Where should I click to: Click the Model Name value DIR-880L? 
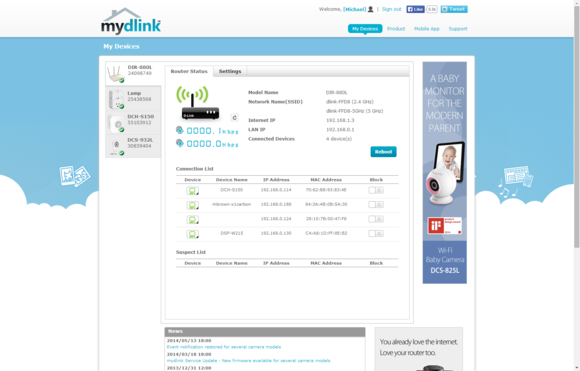coord(337,92)
